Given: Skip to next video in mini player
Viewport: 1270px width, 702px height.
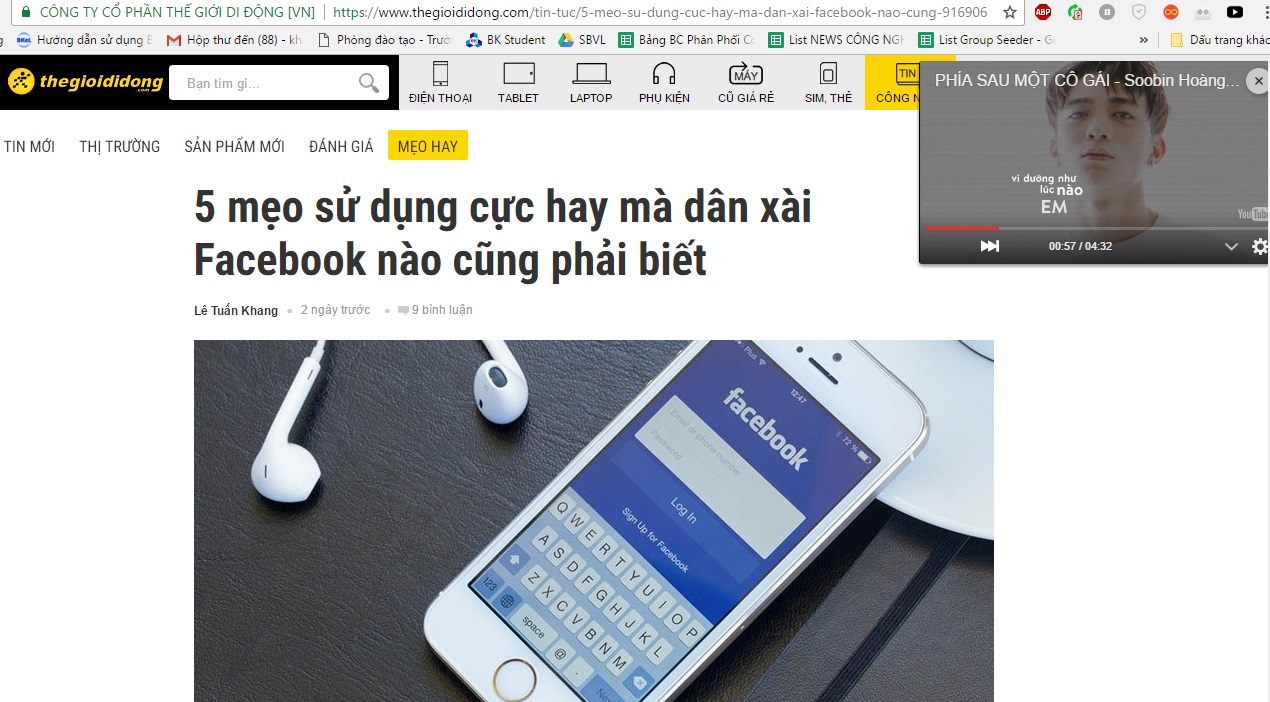Looking at the screenshot, I should click(x=989, y=246).
